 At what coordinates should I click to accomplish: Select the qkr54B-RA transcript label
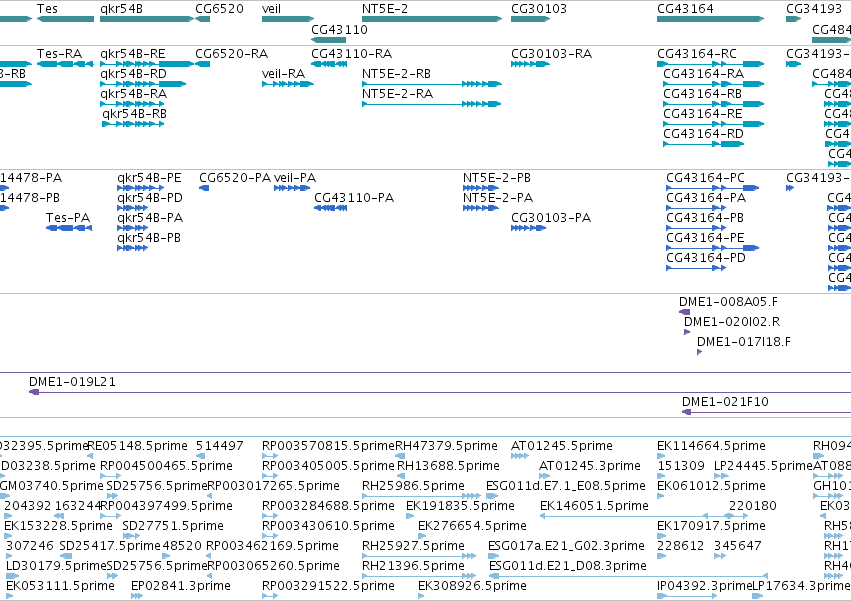pyautogui.click(x=134, y=94)
